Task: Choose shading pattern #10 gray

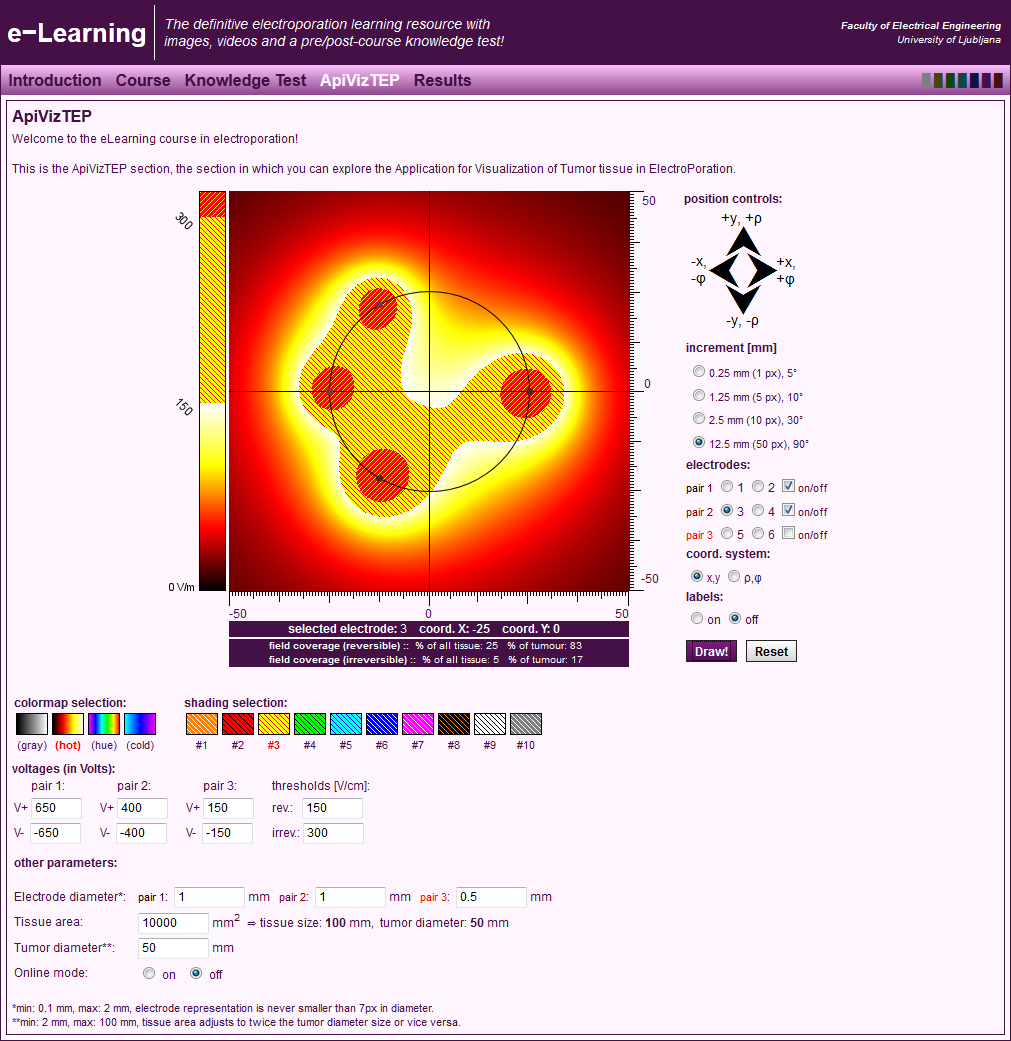Action: 526,724
